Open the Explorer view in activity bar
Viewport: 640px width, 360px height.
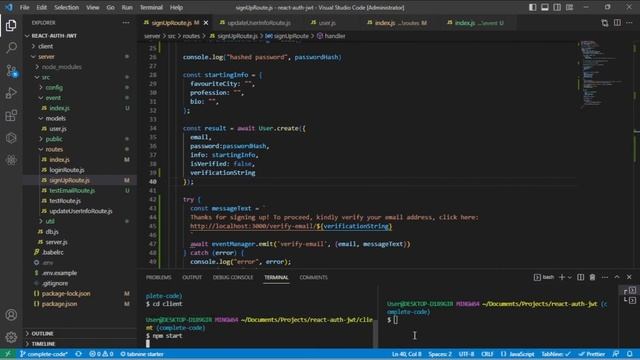click(11, 25)
